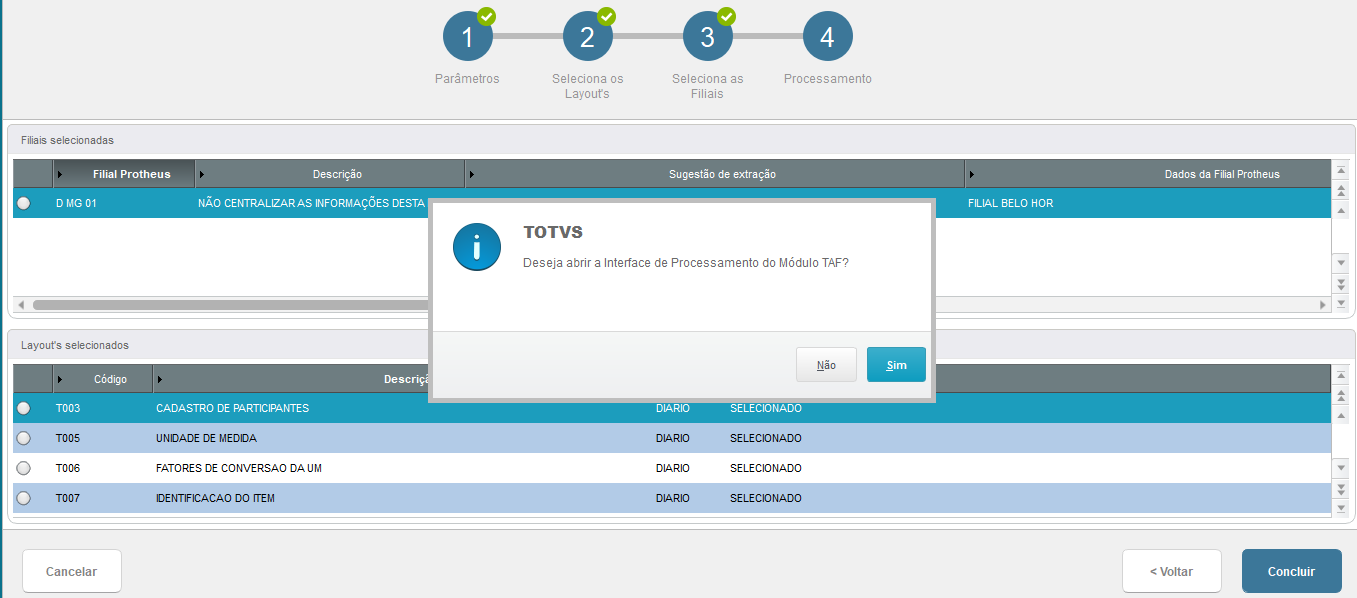1357x598 pixels.
Task: Move one line up in Filiais selecionadas grid
Action: click(x=1341, y=211)
